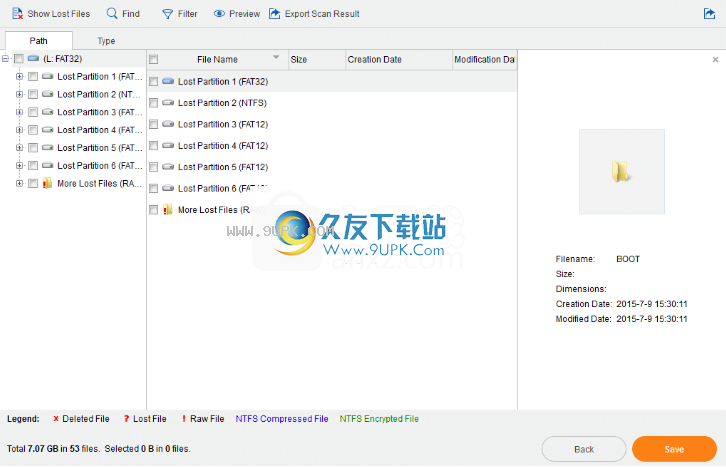The height and width of the screenshot is (467, 726).
Task: Click the L: FAT32 drive icon in tree
Action: [x=33, y=58]
